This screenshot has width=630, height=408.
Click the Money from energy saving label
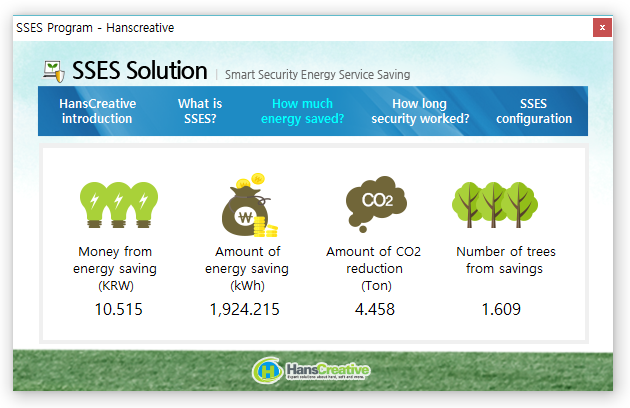[115, 268]
